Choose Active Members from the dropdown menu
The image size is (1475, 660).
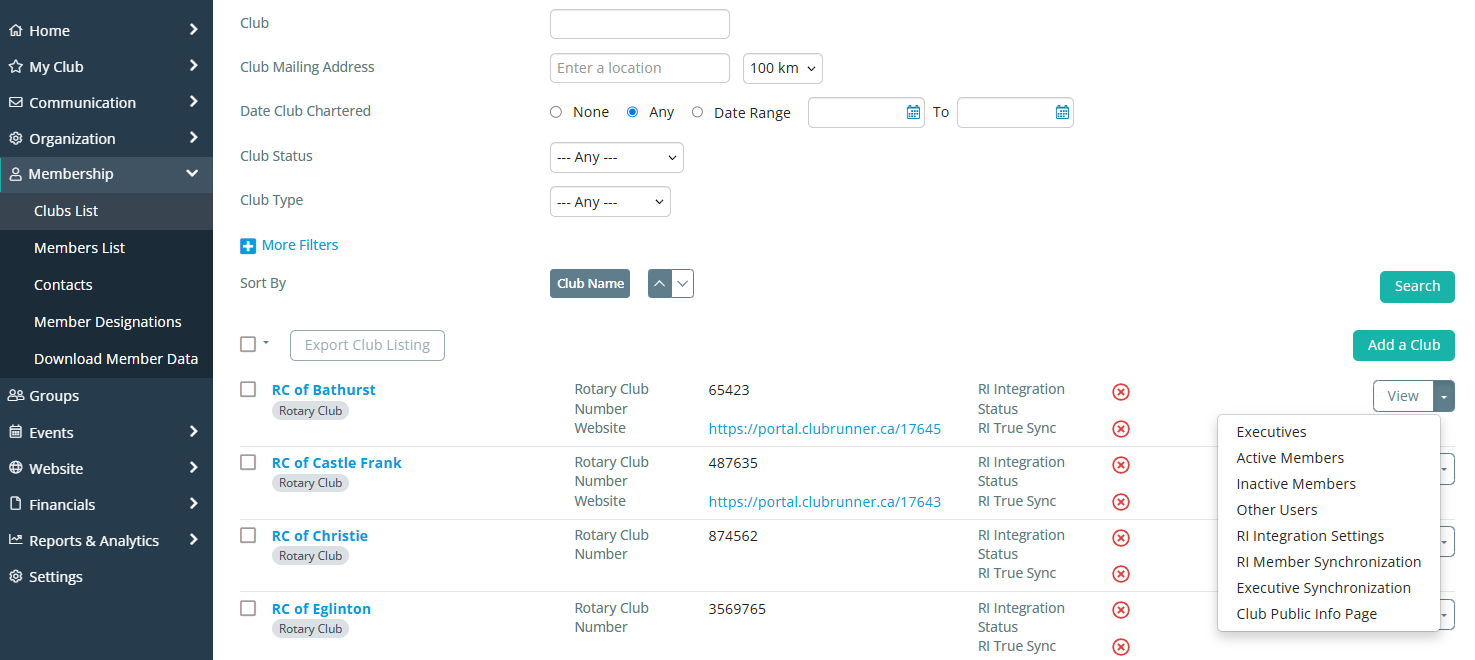point(1290,458)
